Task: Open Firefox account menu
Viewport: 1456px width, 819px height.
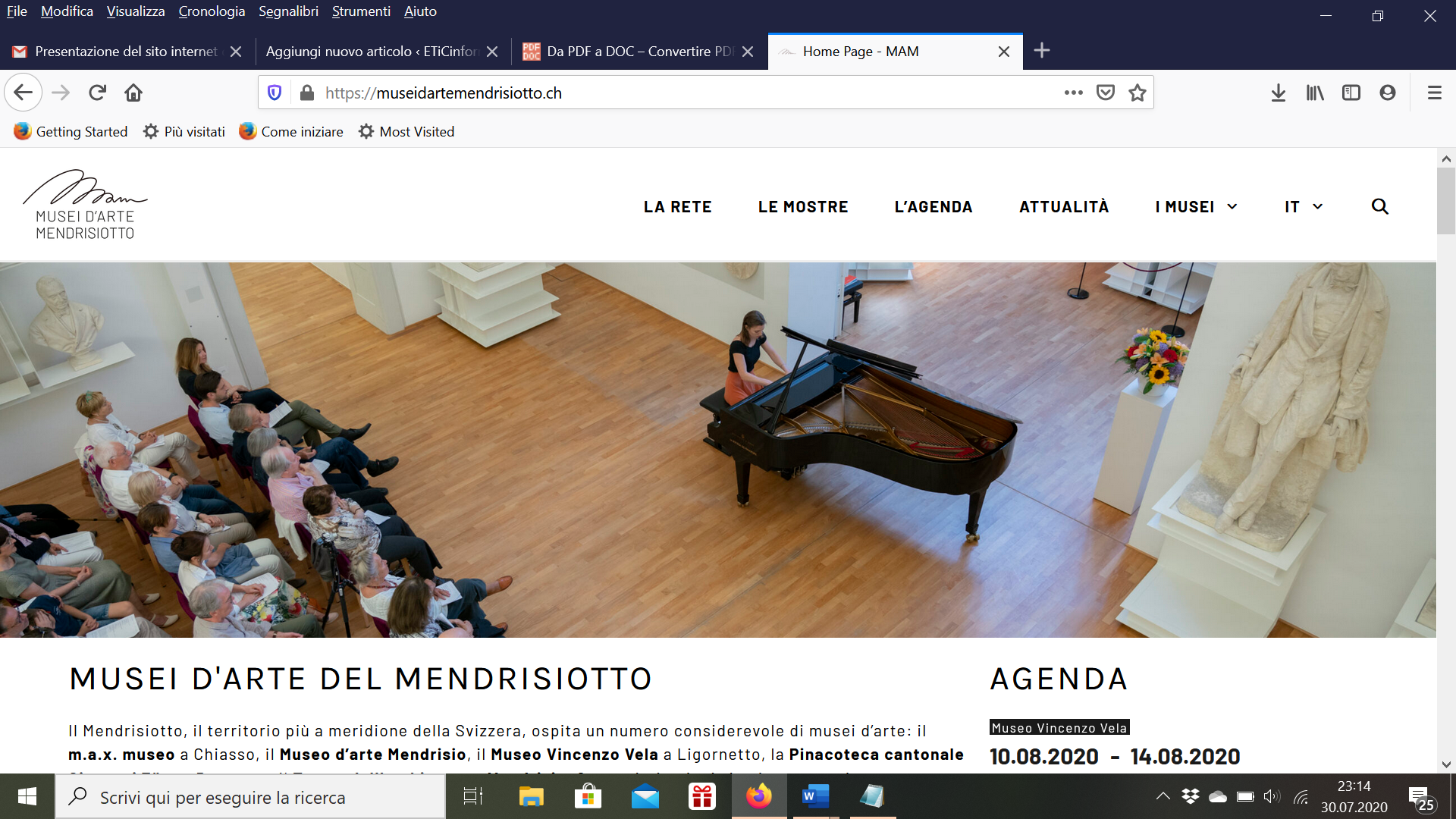Action: [x=1388, y=93]
